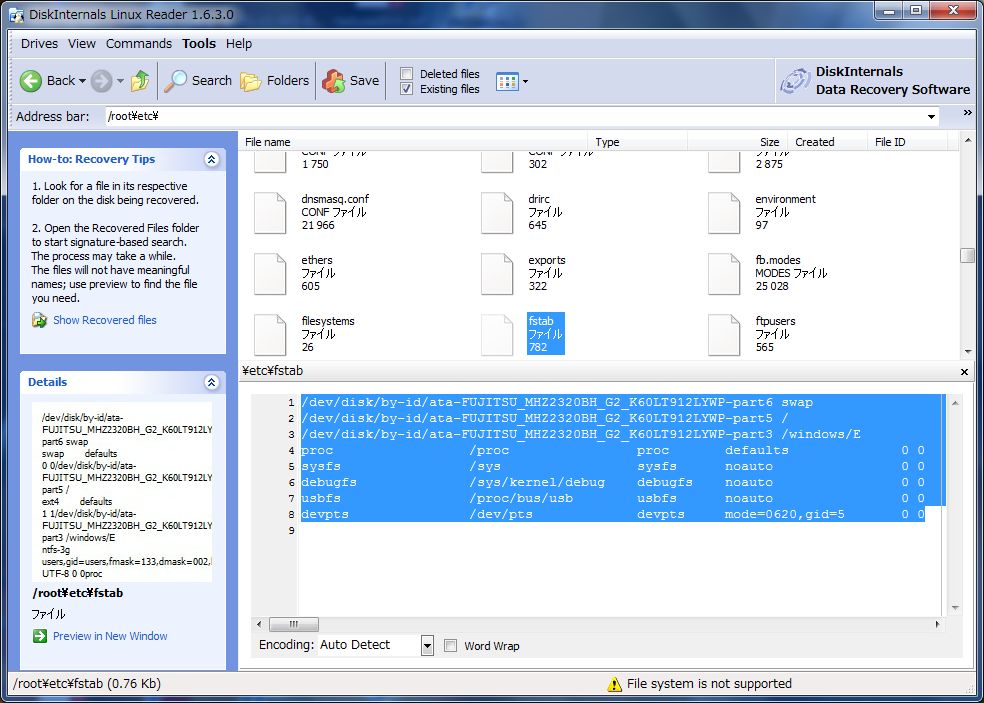Sort by the Size column header
The height and width of the screenshot is (703, 984).
coord(737,142)
